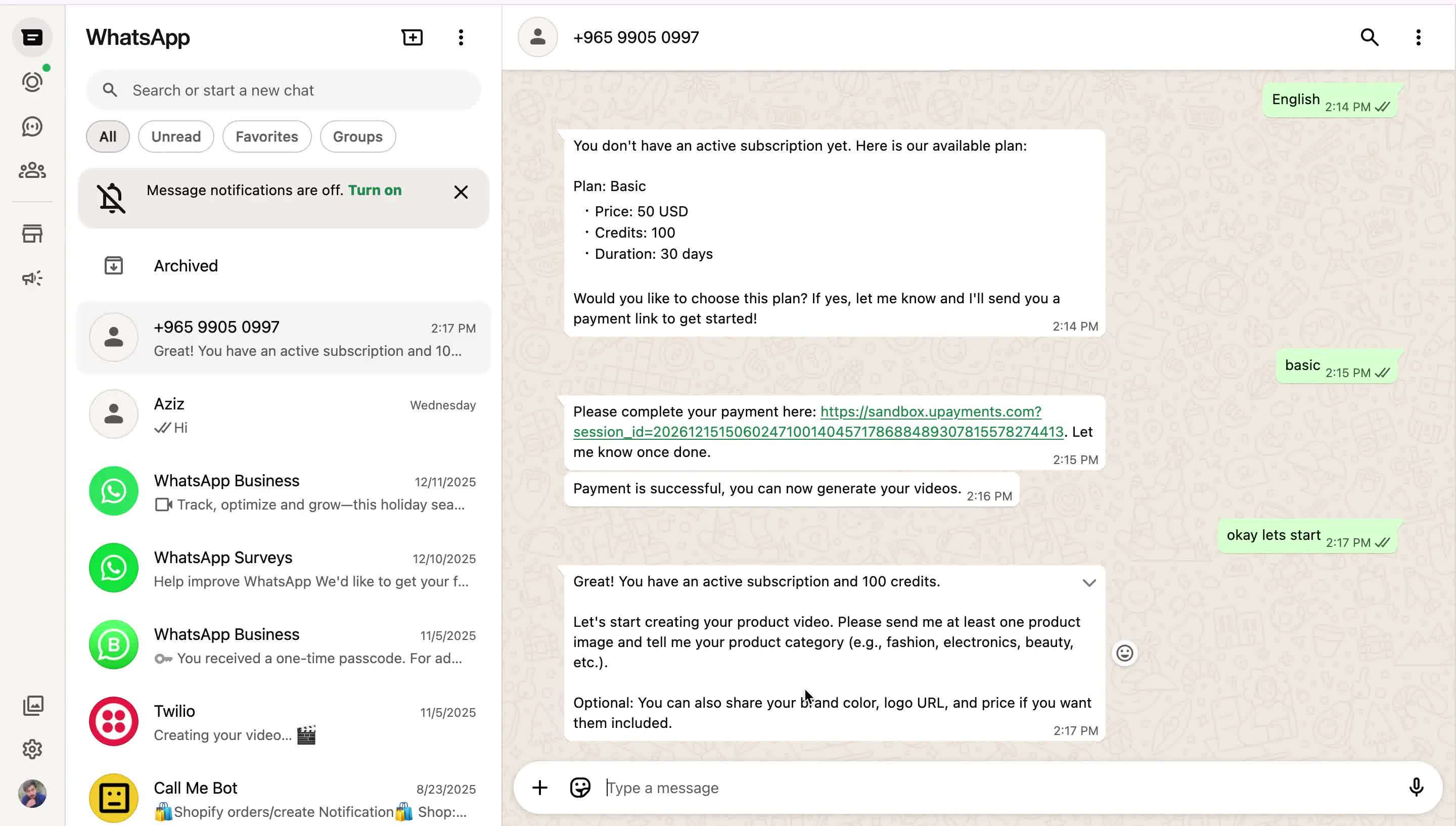Open conversation menu (three dots)
1456x826 pixels.
click(x=1419, y=37)
